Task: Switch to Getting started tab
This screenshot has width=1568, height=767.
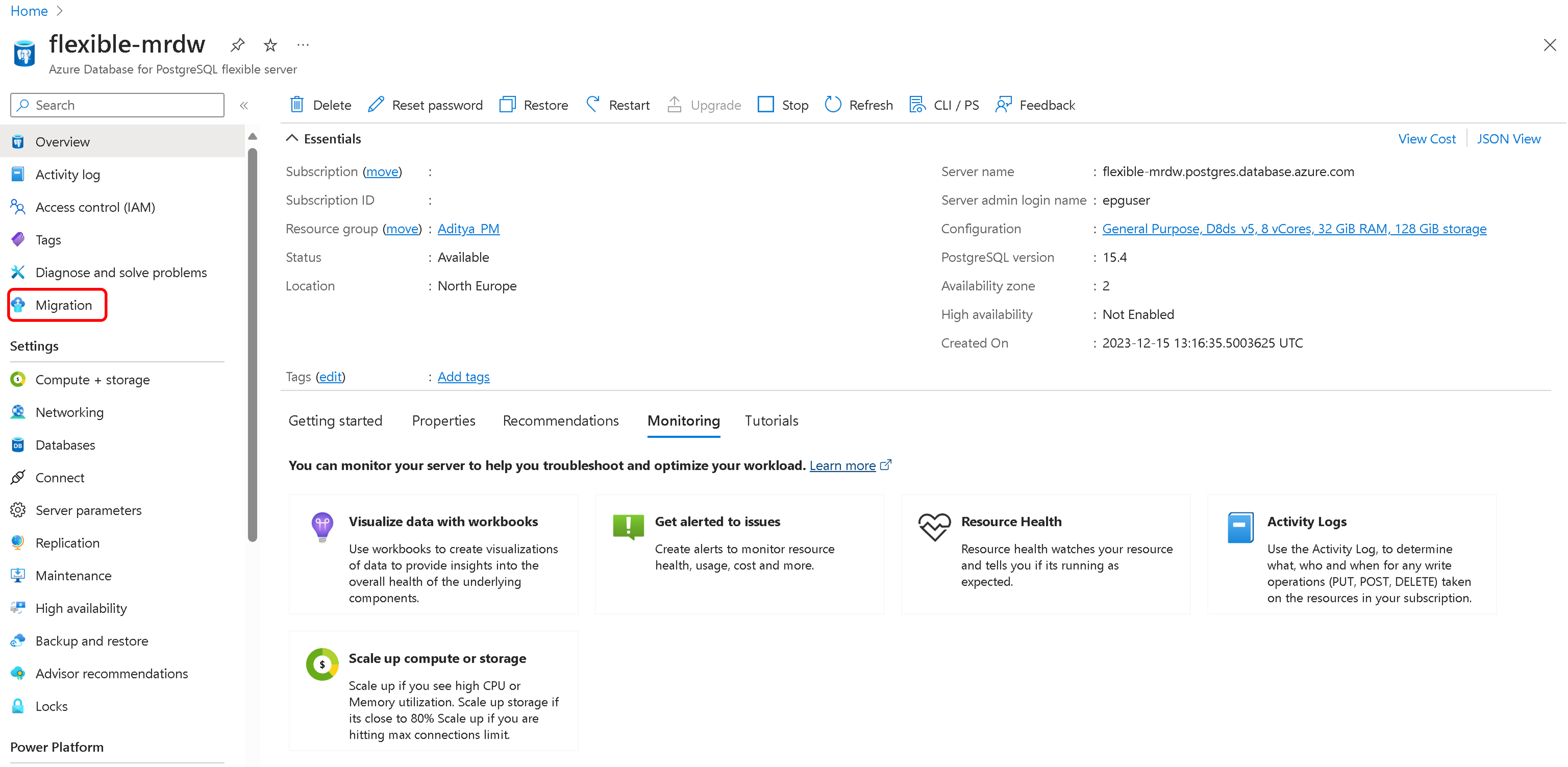Action: [335, 421]
